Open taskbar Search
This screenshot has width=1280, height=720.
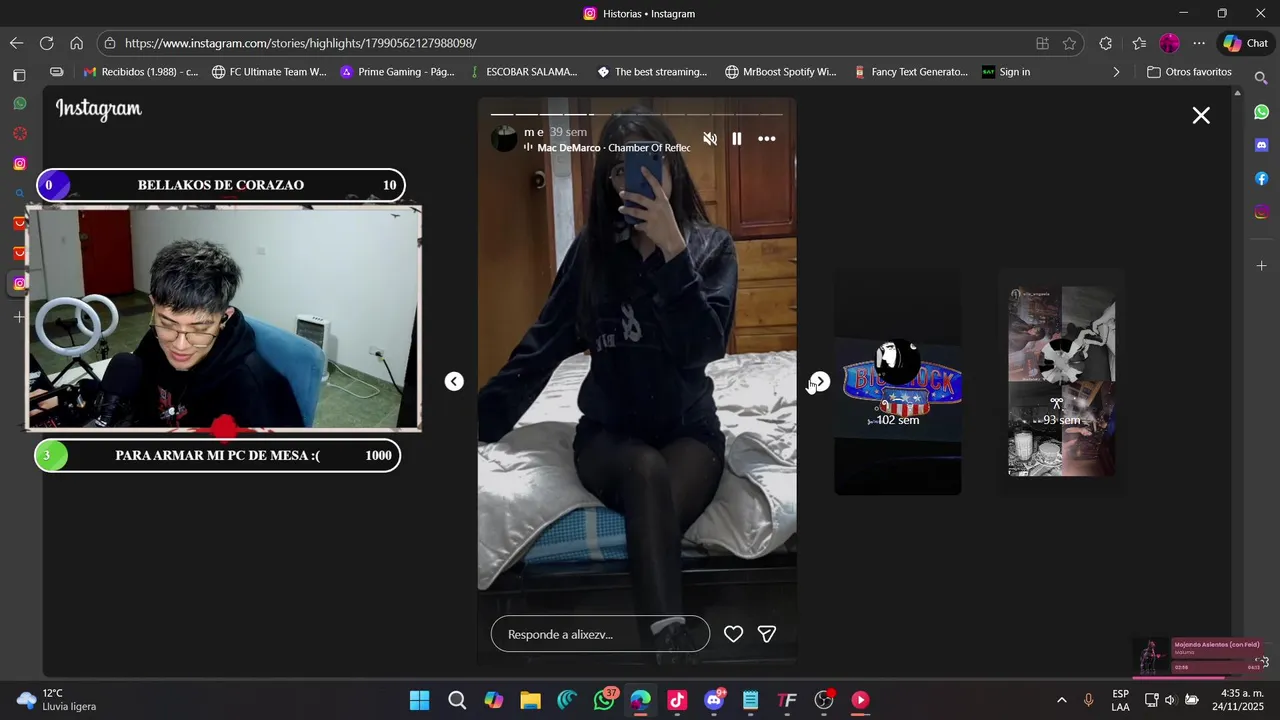coord(457,700)
